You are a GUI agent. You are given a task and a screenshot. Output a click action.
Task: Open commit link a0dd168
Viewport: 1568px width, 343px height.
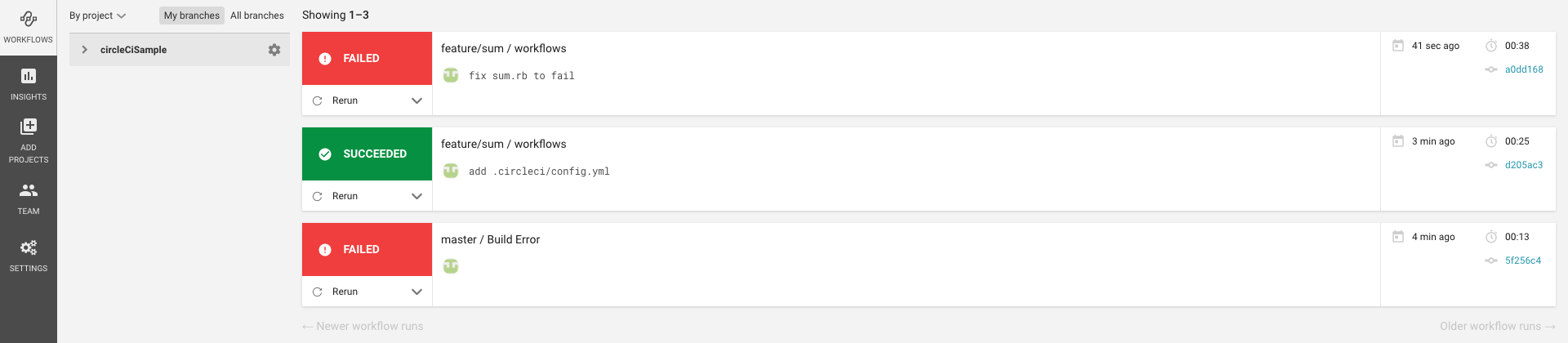pyautogui.click(x=1524, y=69)
